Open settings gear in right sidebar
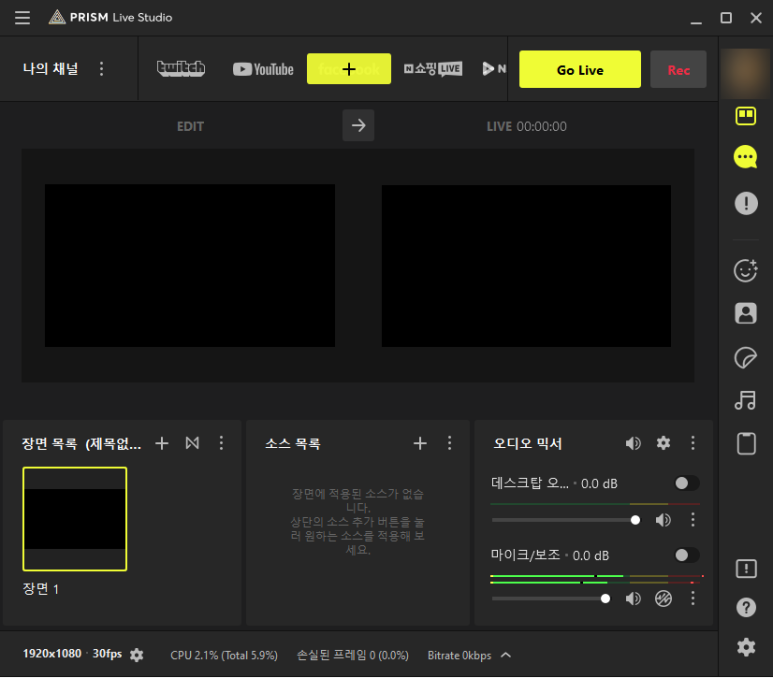 point(746,647)
